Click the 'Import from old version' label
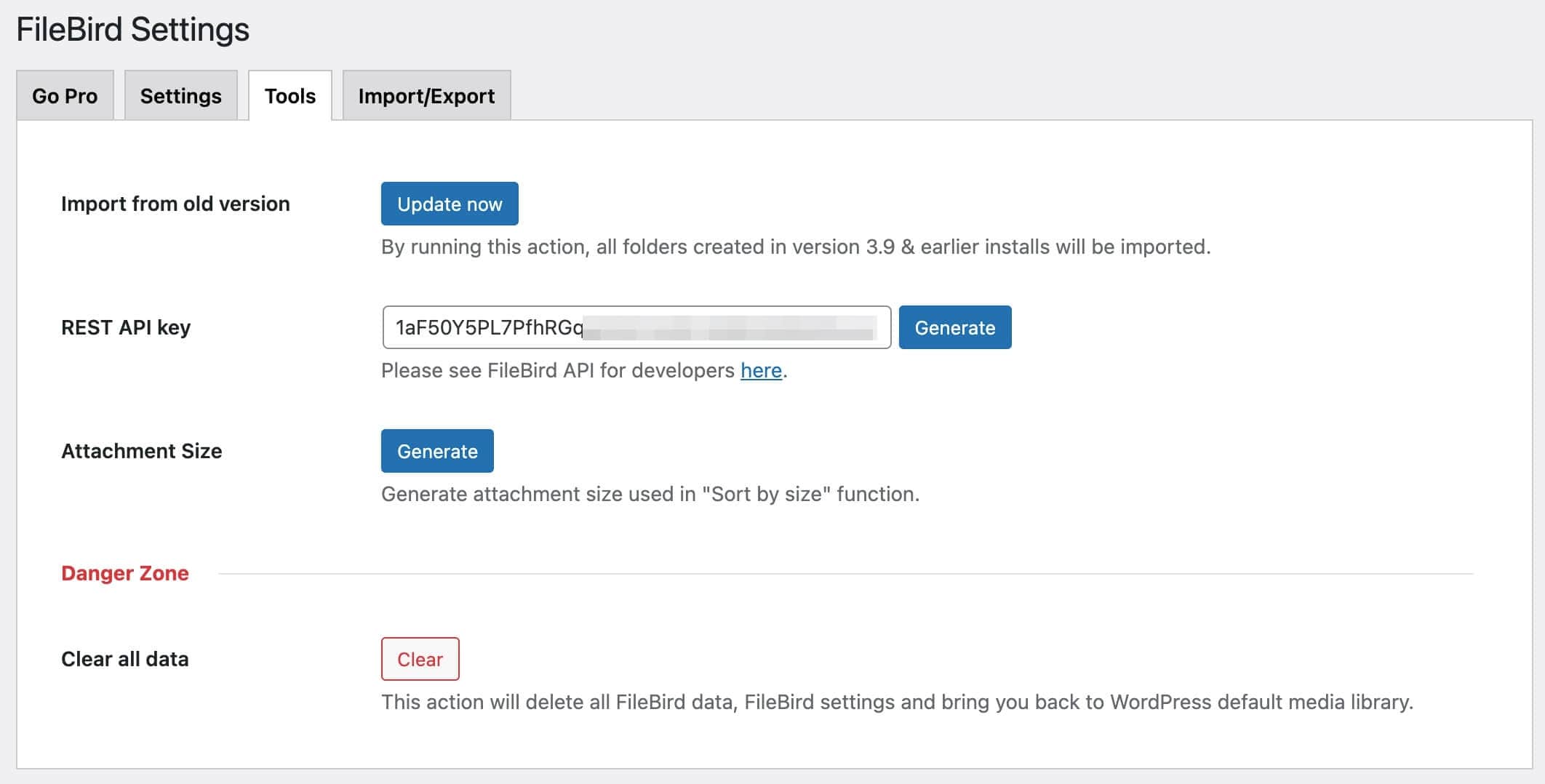This screenshot has height=784, width=1545. [x=175, y=204]
